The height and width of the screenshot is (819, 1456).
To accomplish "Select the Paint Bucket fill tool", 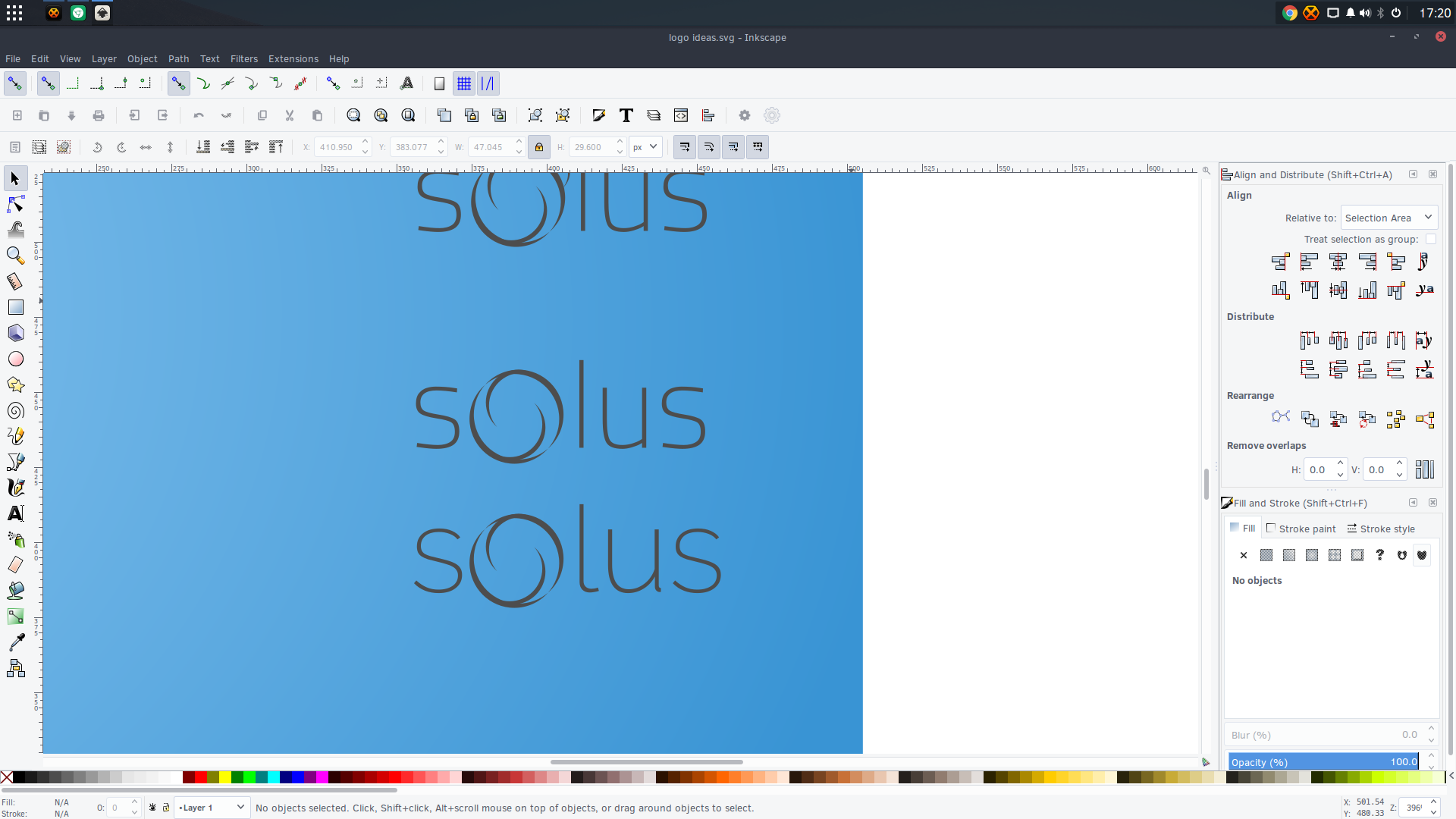I will tap(15, 591).
